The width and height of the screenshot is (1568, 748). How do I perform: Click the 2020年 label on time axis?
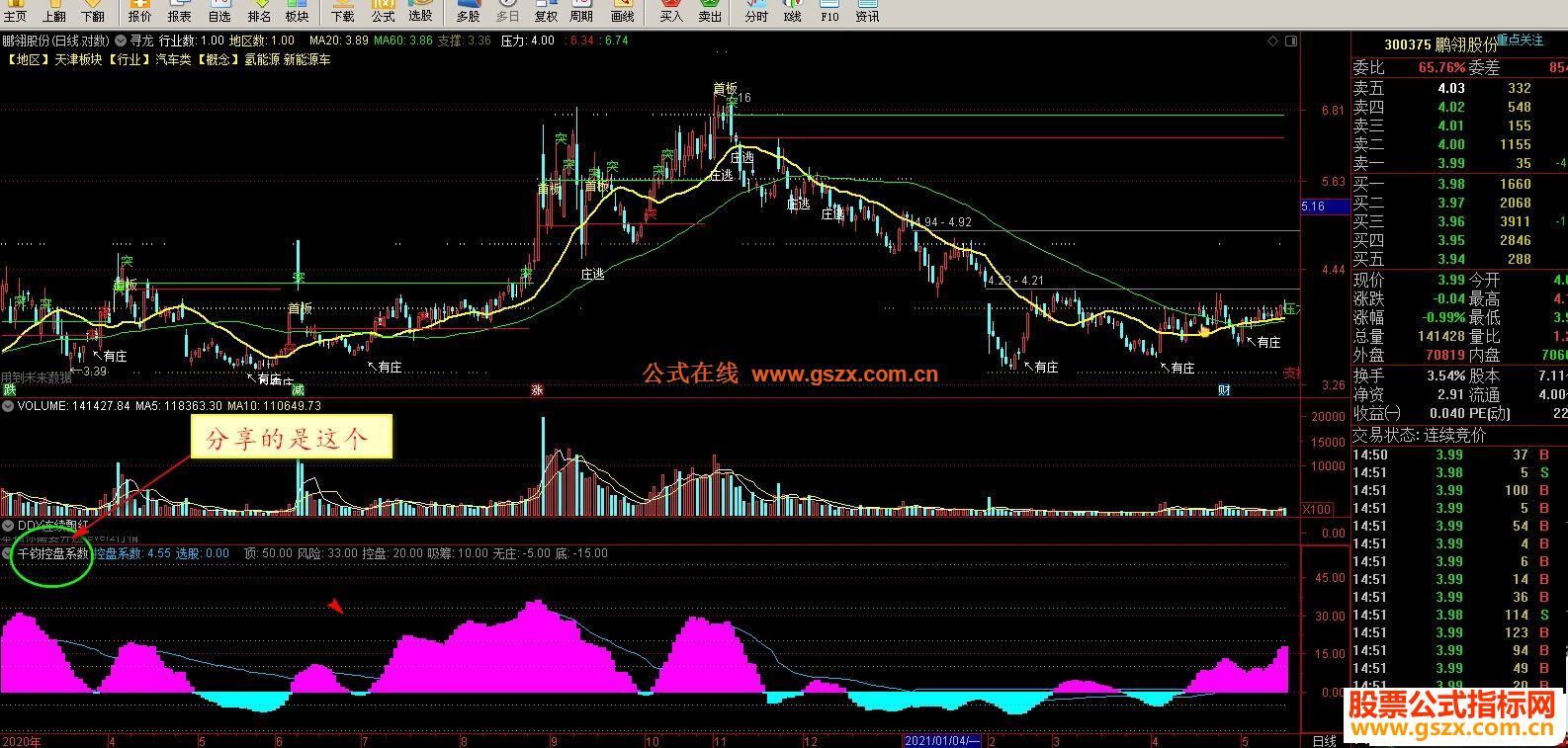[x=22, y=741]
